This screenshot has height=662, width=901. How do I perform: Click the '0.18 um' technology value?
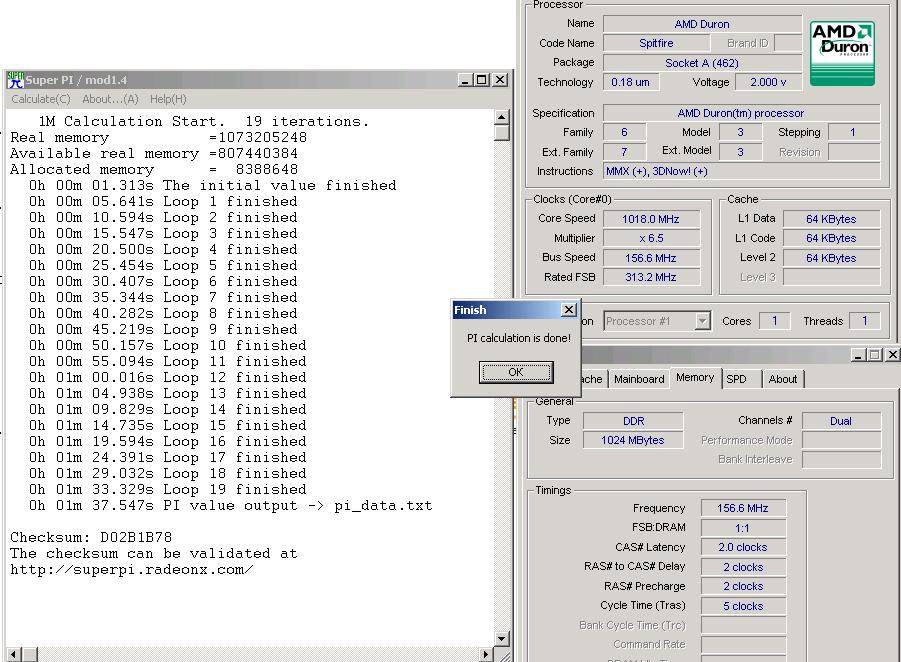630,82
